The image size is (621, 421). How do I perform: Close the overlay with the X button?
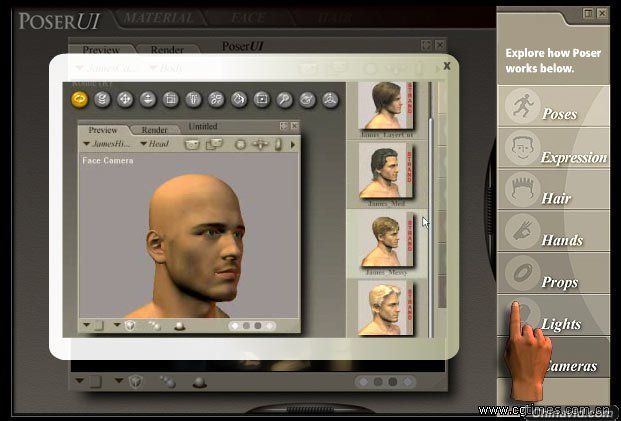[447, 66]
